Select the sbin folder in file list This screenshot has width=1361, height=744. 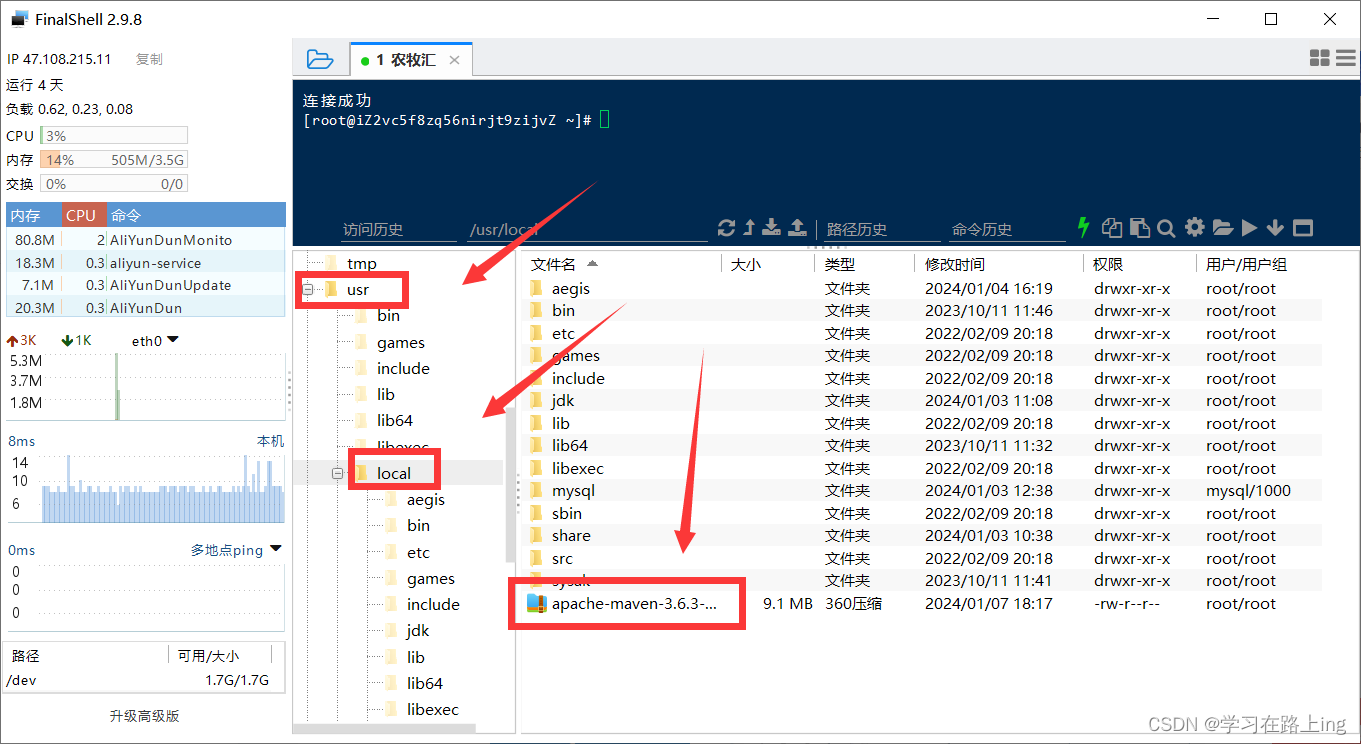click(x=922, y=513)
